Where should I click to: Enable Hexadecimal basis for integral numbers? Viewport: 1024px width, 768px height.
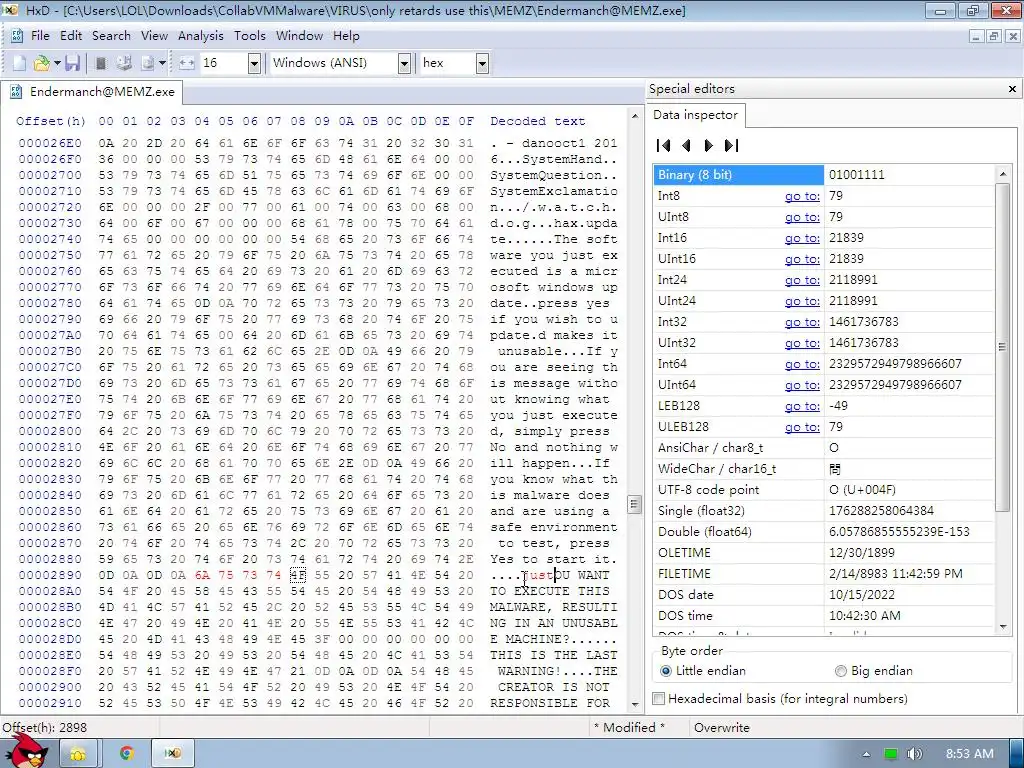(780, 699)
